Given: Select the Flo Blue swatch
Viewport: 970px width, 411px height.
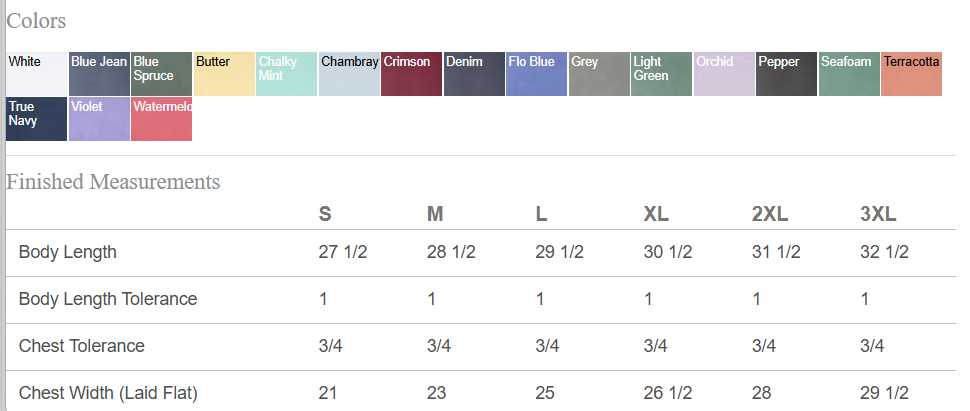Looking at the screenshot, I should pos(536,74).
